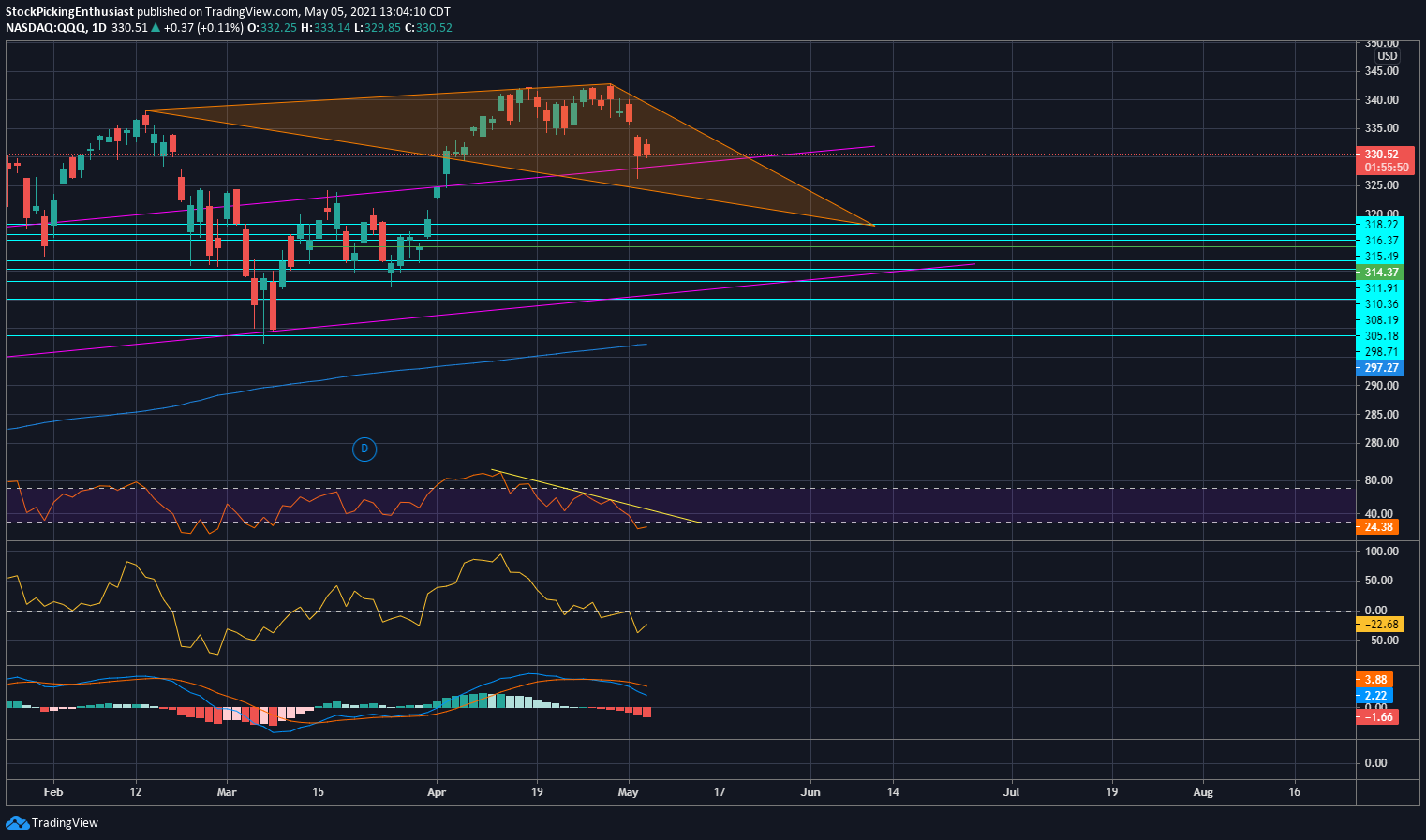
Task: Click the H:333.14 high price value
Action: [x=325, y=28]
